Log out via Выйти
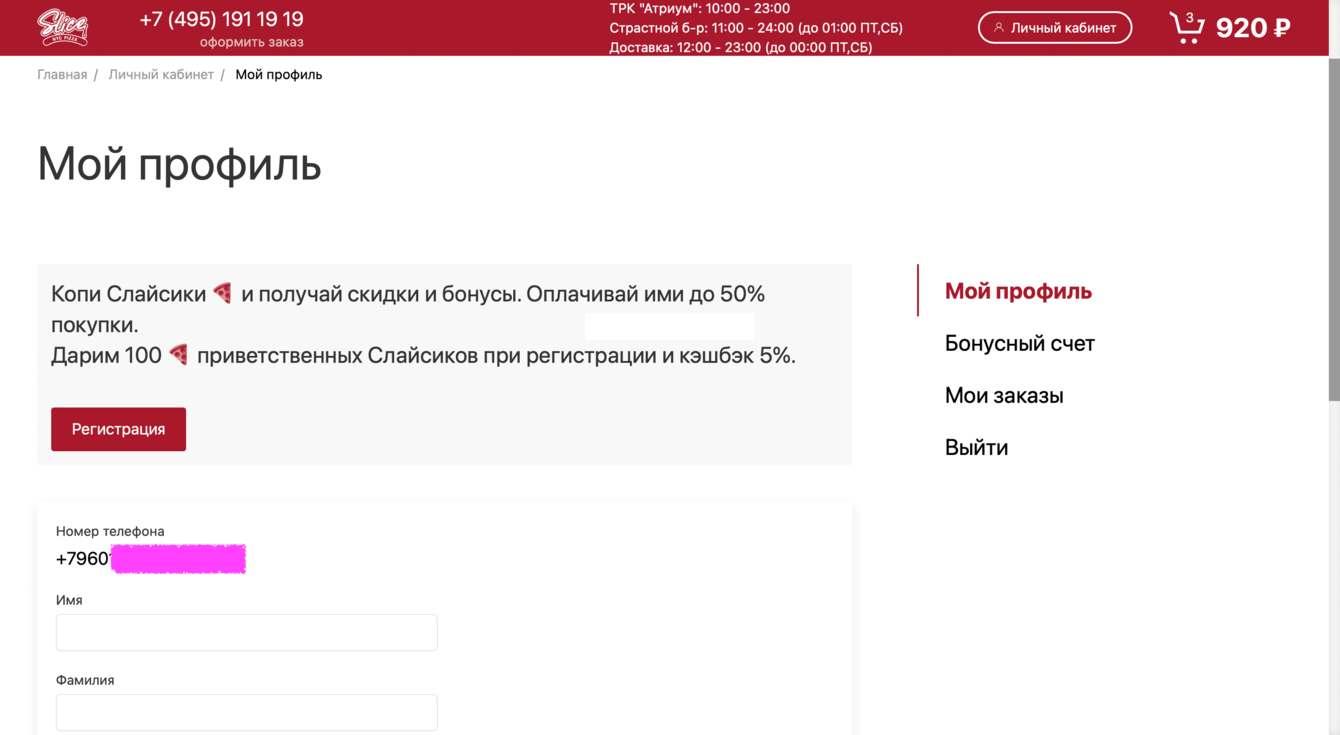The image size is (1340, 735). point(976,447)
